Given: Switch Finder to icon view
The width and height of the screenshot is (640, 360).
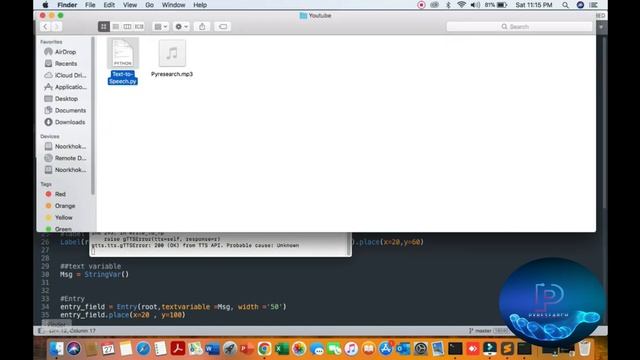Looking at the screenshot, I should click(104, 27).
